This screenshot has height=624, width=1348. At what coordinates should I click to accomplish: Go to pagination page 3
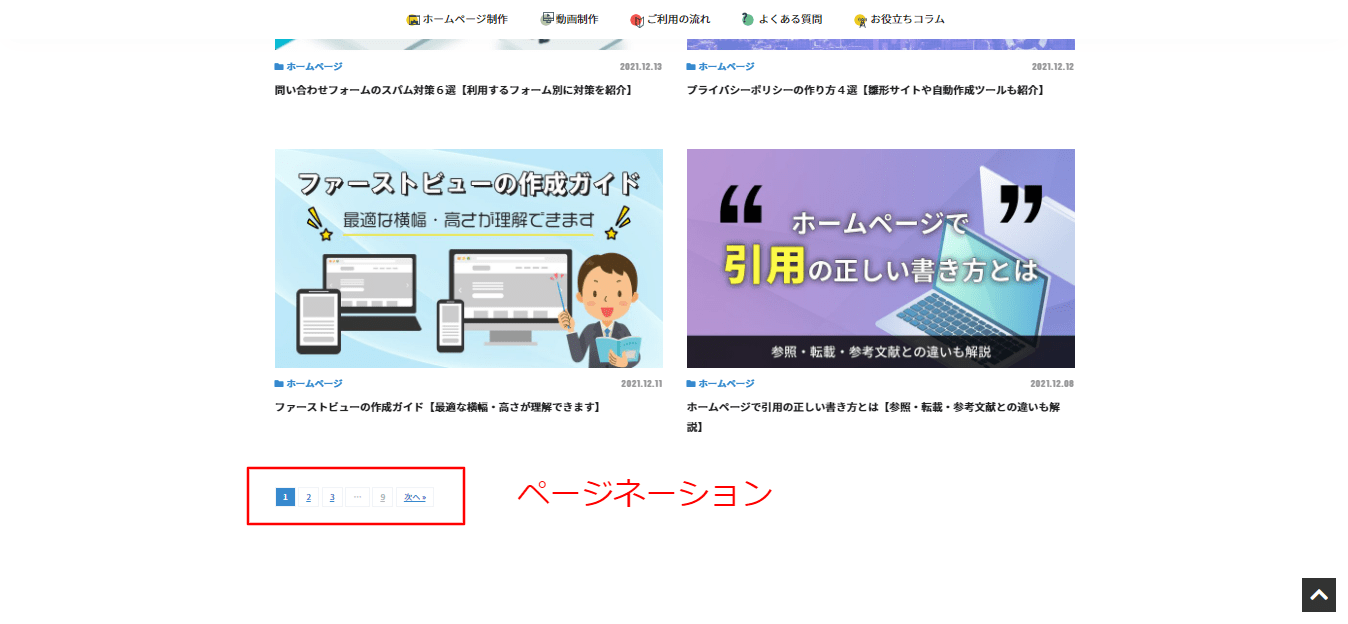tap(332, 497)
